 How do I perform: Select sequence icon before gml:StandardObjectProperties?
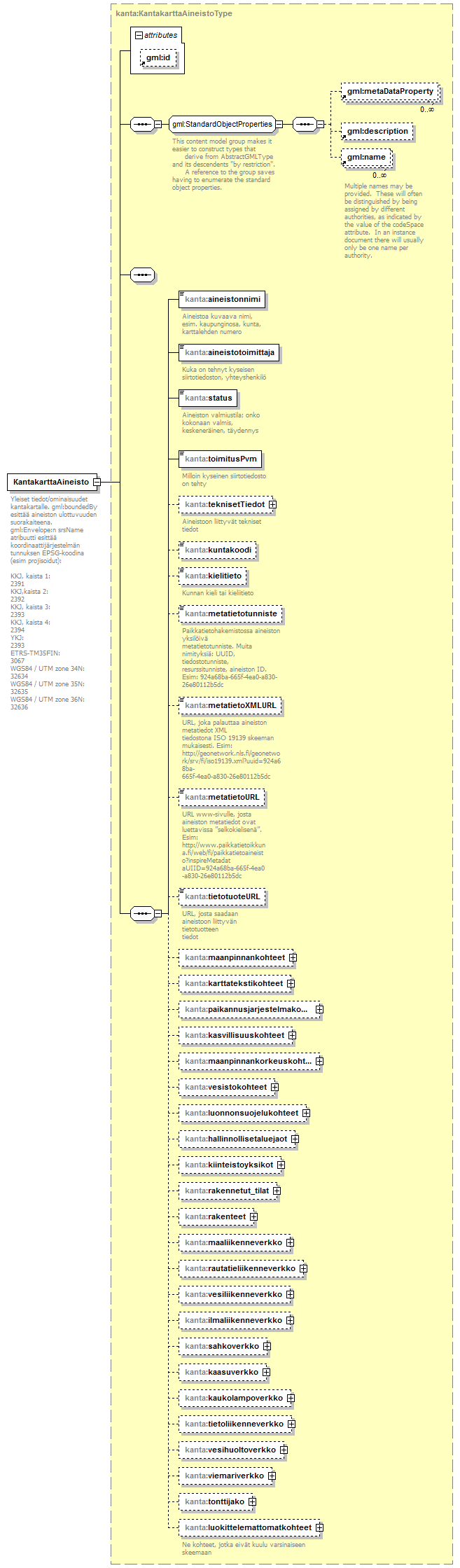[142, 124]
